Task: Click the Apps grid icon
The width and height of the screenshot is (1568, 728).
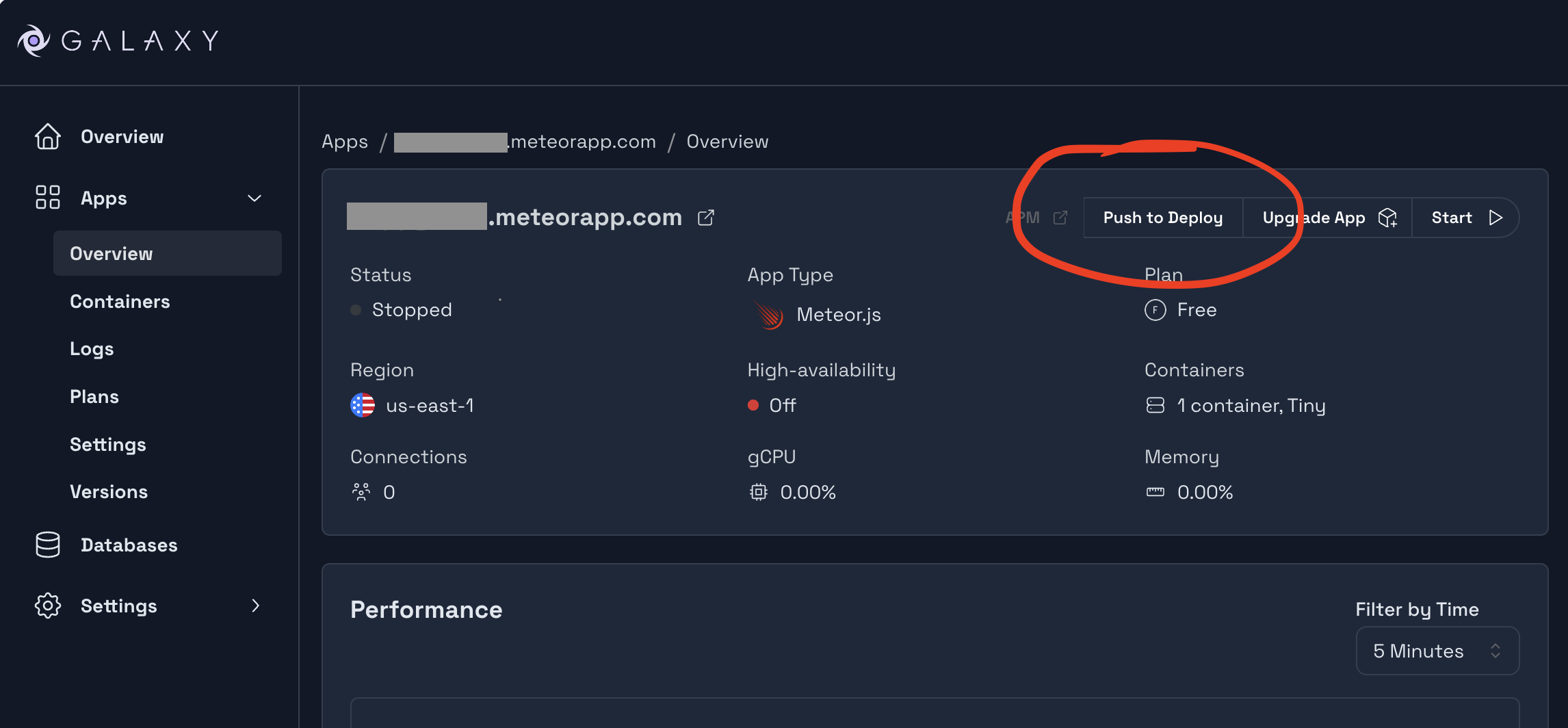Action: (48, 197)
